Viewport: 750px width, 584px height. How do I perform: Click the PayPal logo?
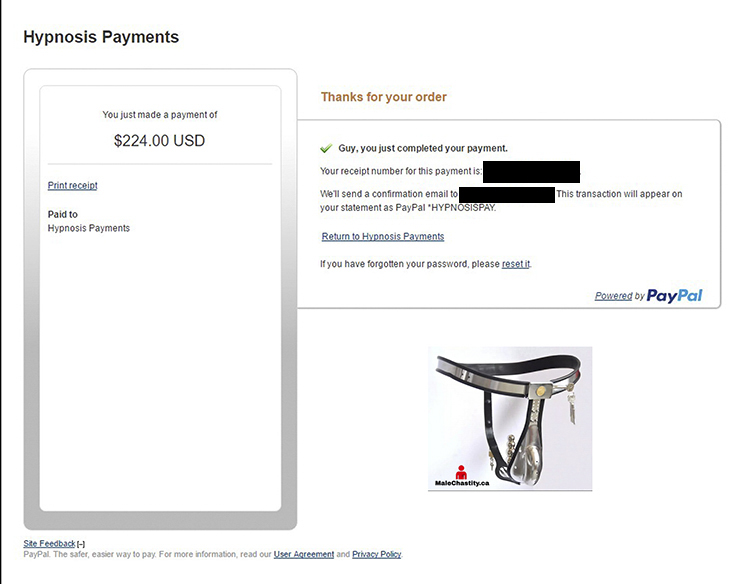pyautogui.click(x=674, y=295)
